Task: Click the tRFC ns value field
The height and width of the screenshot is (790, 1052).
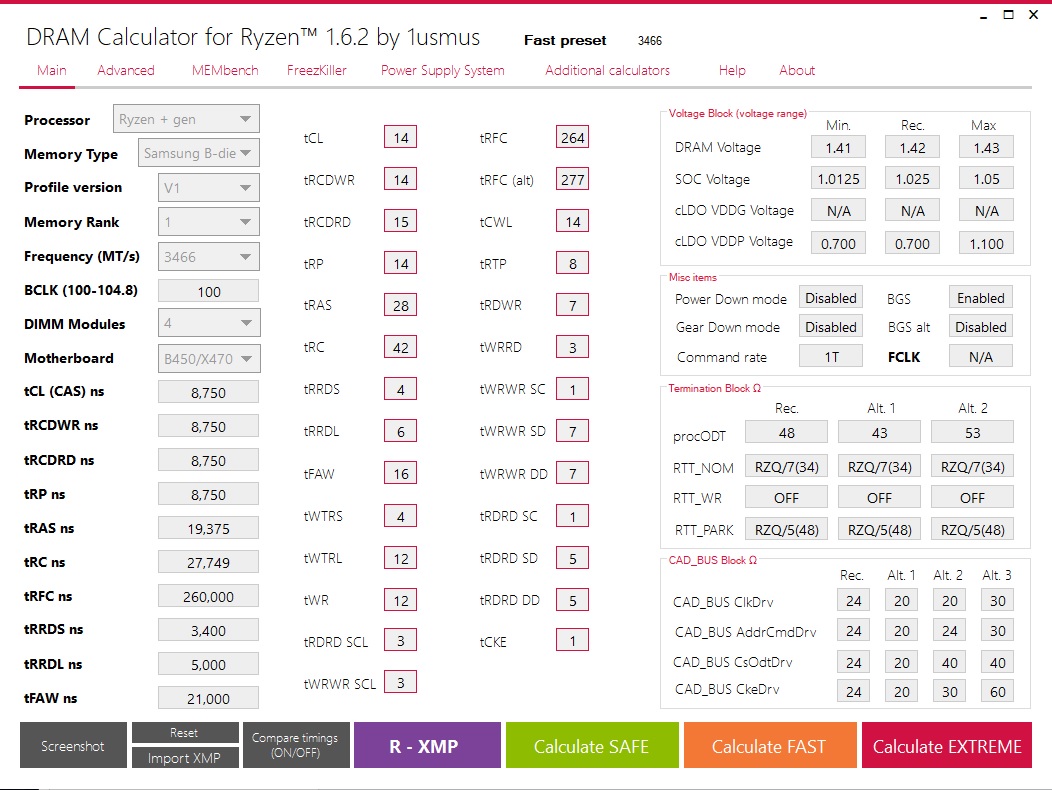Action: coord(209,596)
